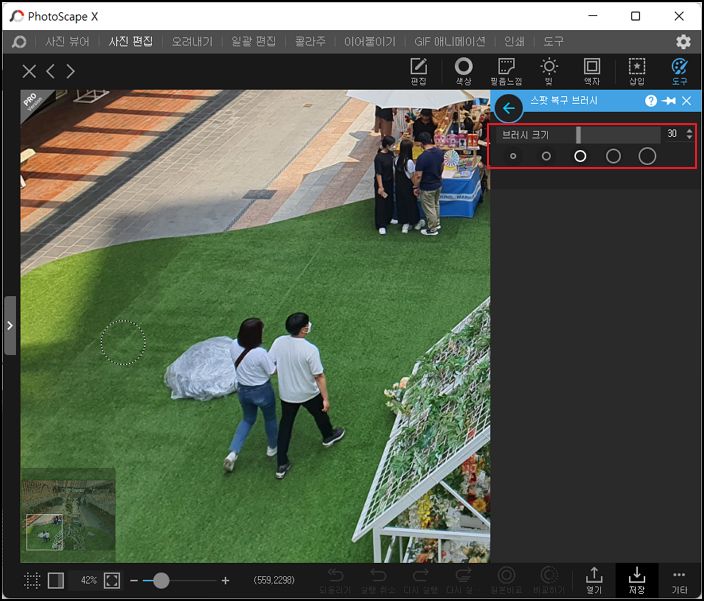Toggle the selection grid icon at bottom
Viewport: 704px width, 601px height.
click(32, 580)
